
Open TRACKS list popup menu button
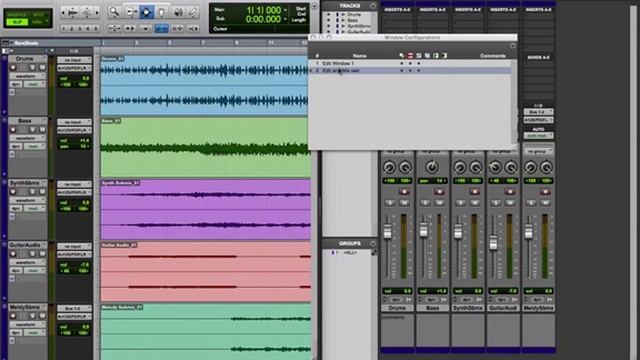tap(373, 6)
